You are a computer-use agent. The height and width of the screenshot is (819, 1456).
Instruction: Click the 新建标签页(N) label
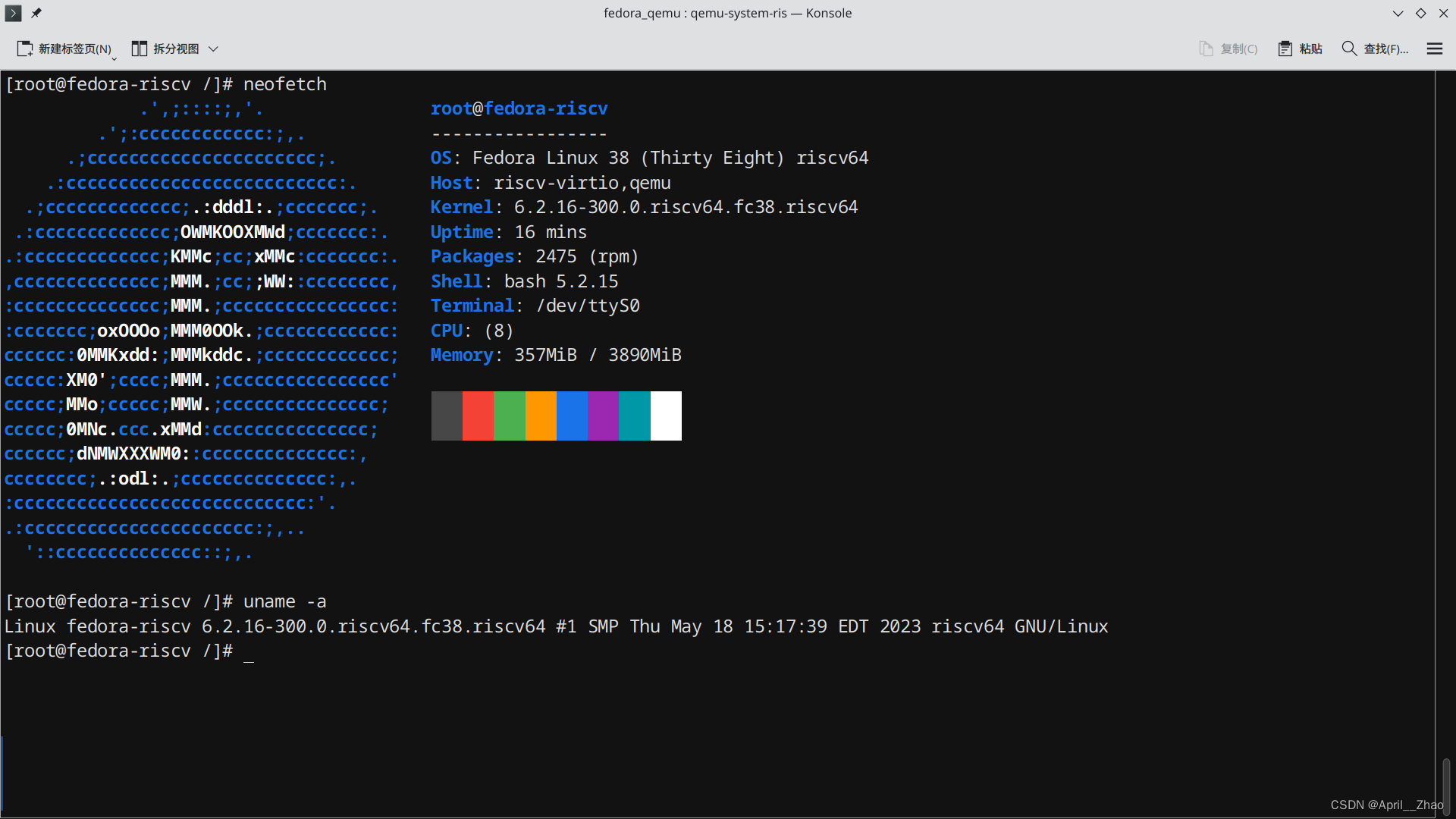75,49
